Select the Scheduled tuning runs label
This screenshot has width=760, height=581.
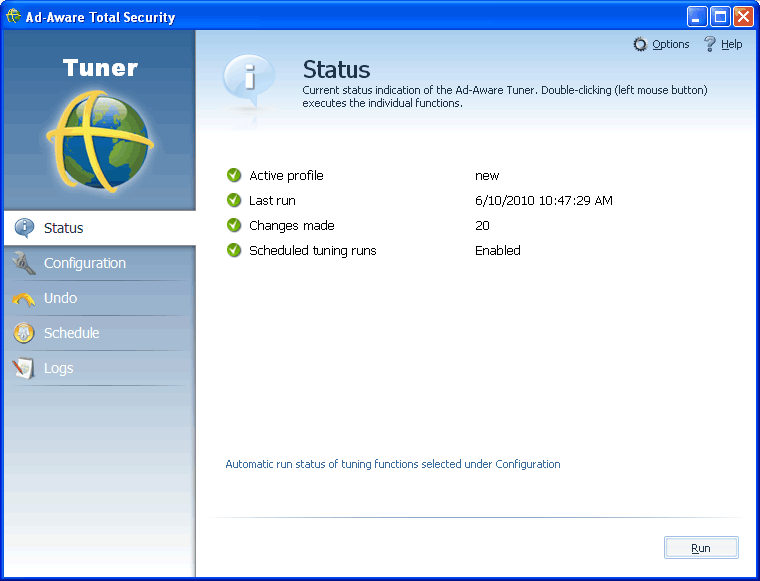pos(313,251)
